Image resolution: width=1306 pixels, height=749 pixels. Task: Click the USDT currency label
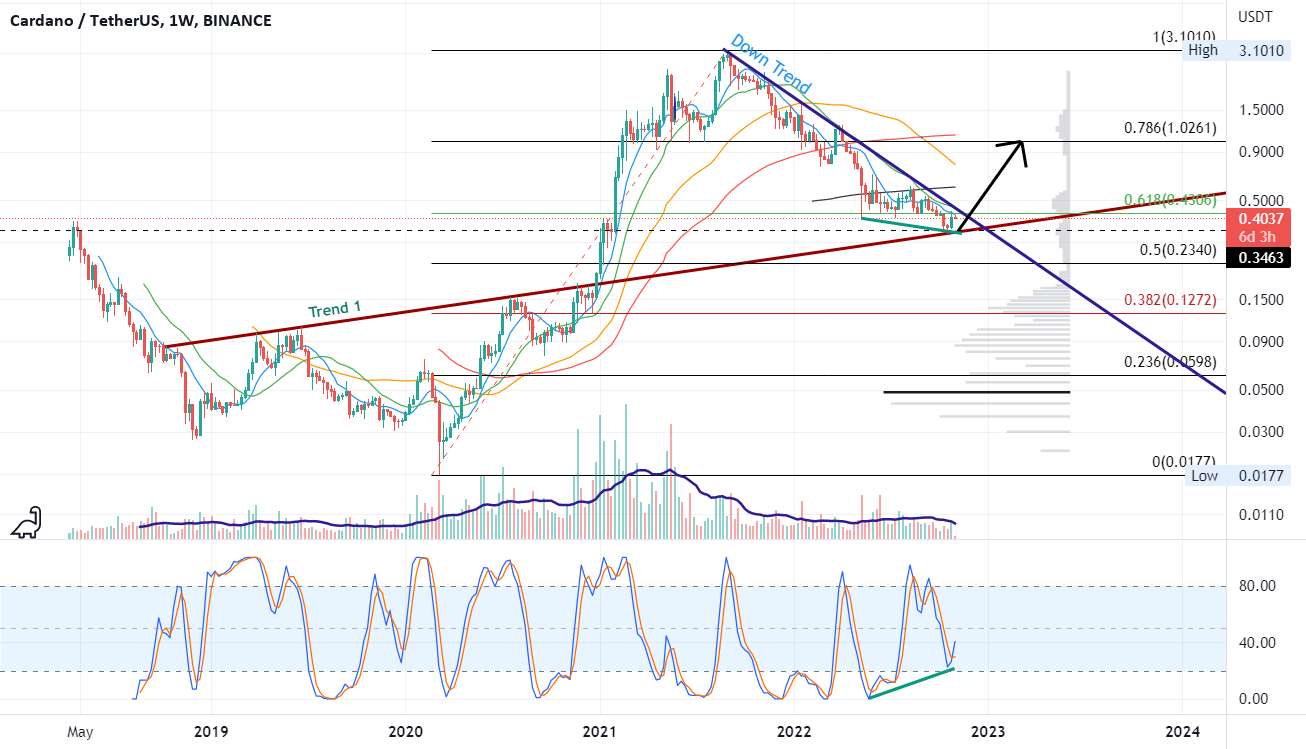(1257, 17)
